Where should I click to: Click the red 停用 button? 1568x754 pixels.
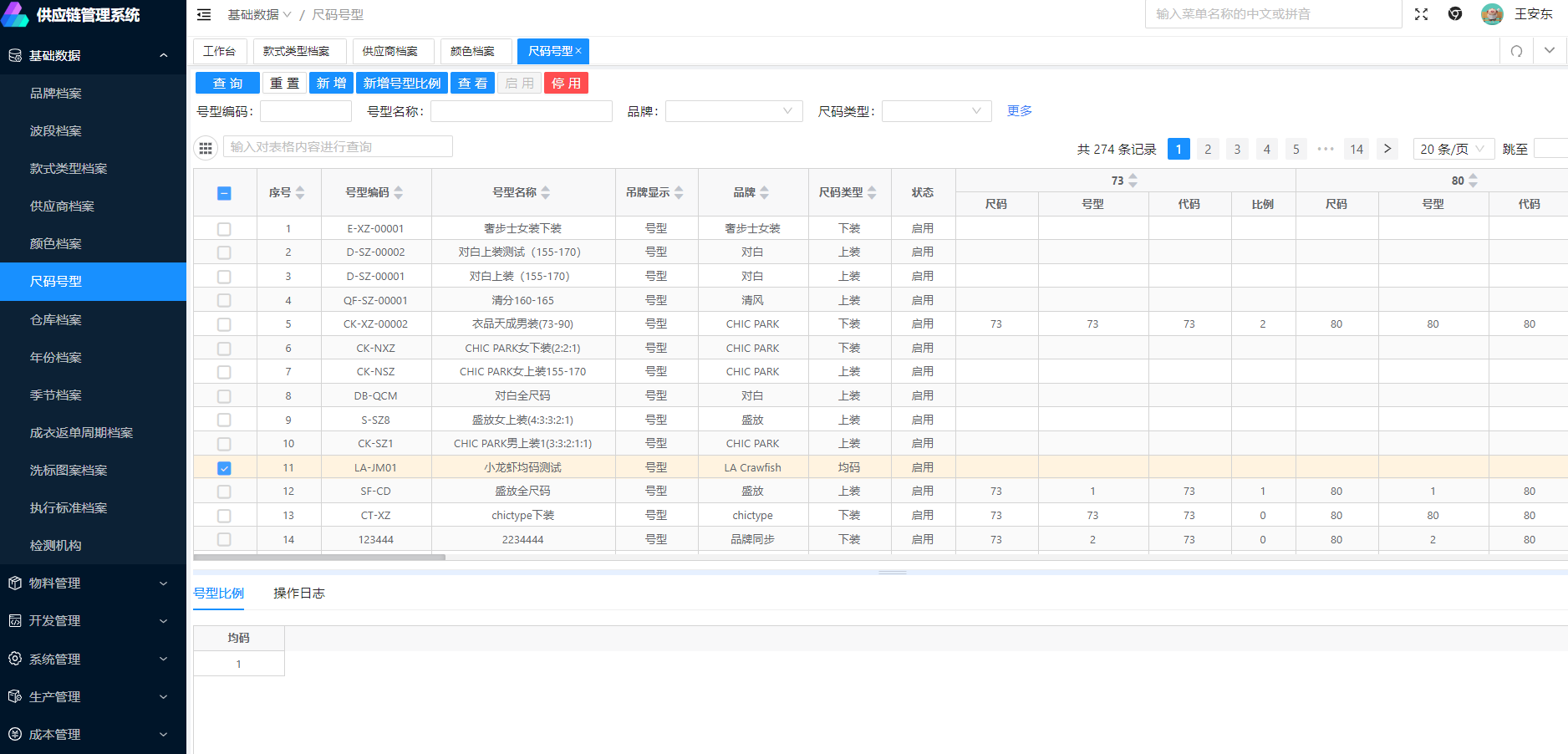pos(566,84)
